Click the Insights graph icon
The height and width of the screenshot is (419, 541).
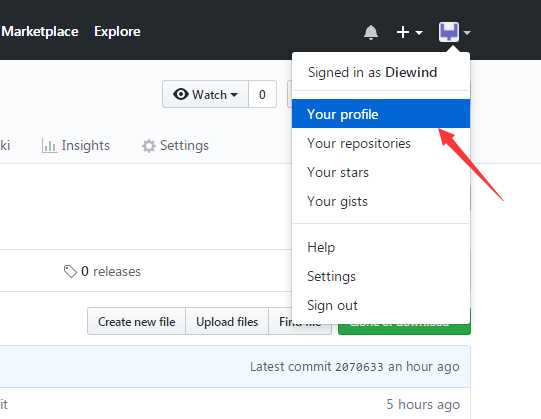49,146
